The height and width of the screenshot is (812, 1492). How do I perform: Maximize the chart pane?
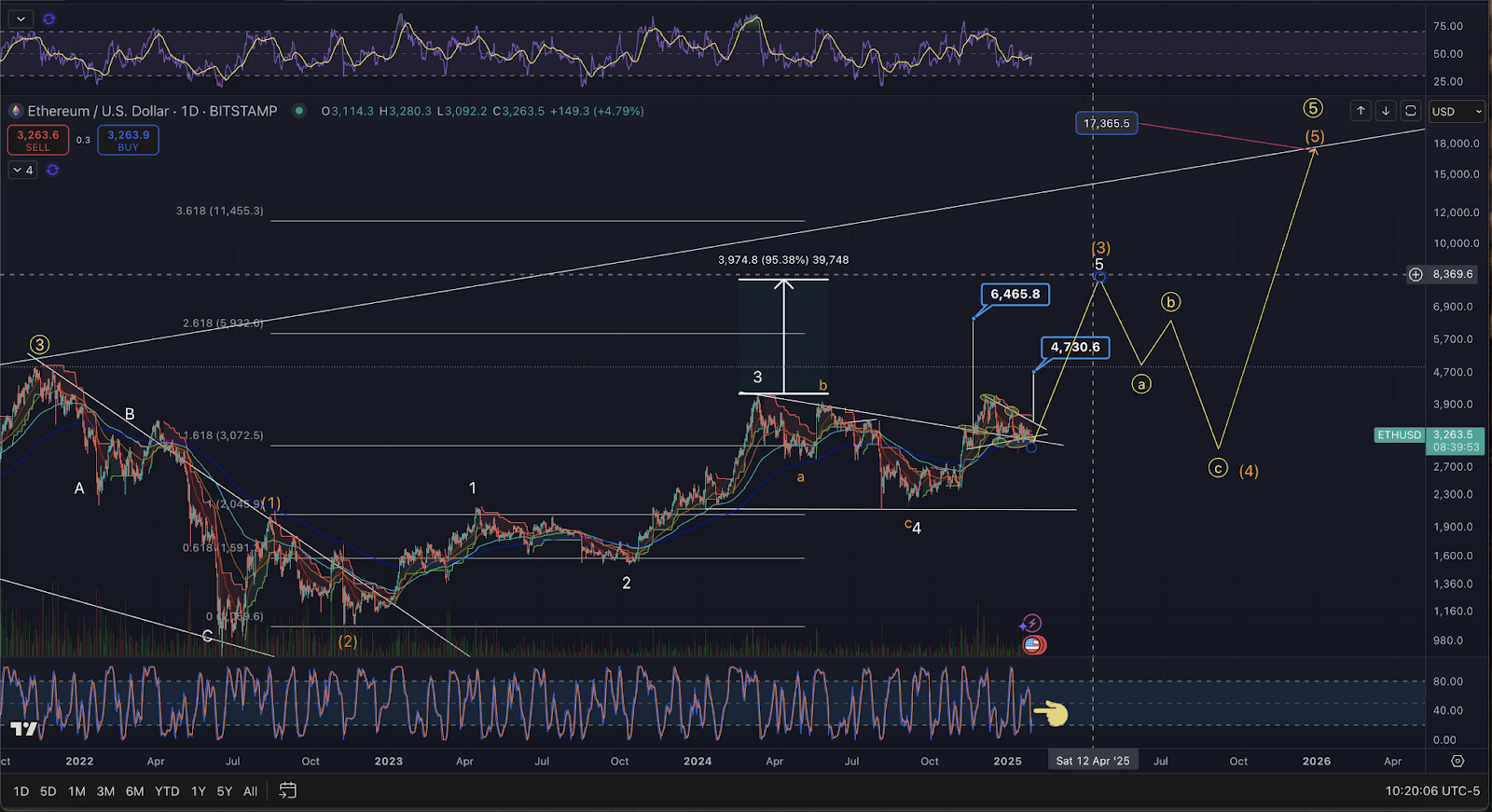[x=1411, y=111]
